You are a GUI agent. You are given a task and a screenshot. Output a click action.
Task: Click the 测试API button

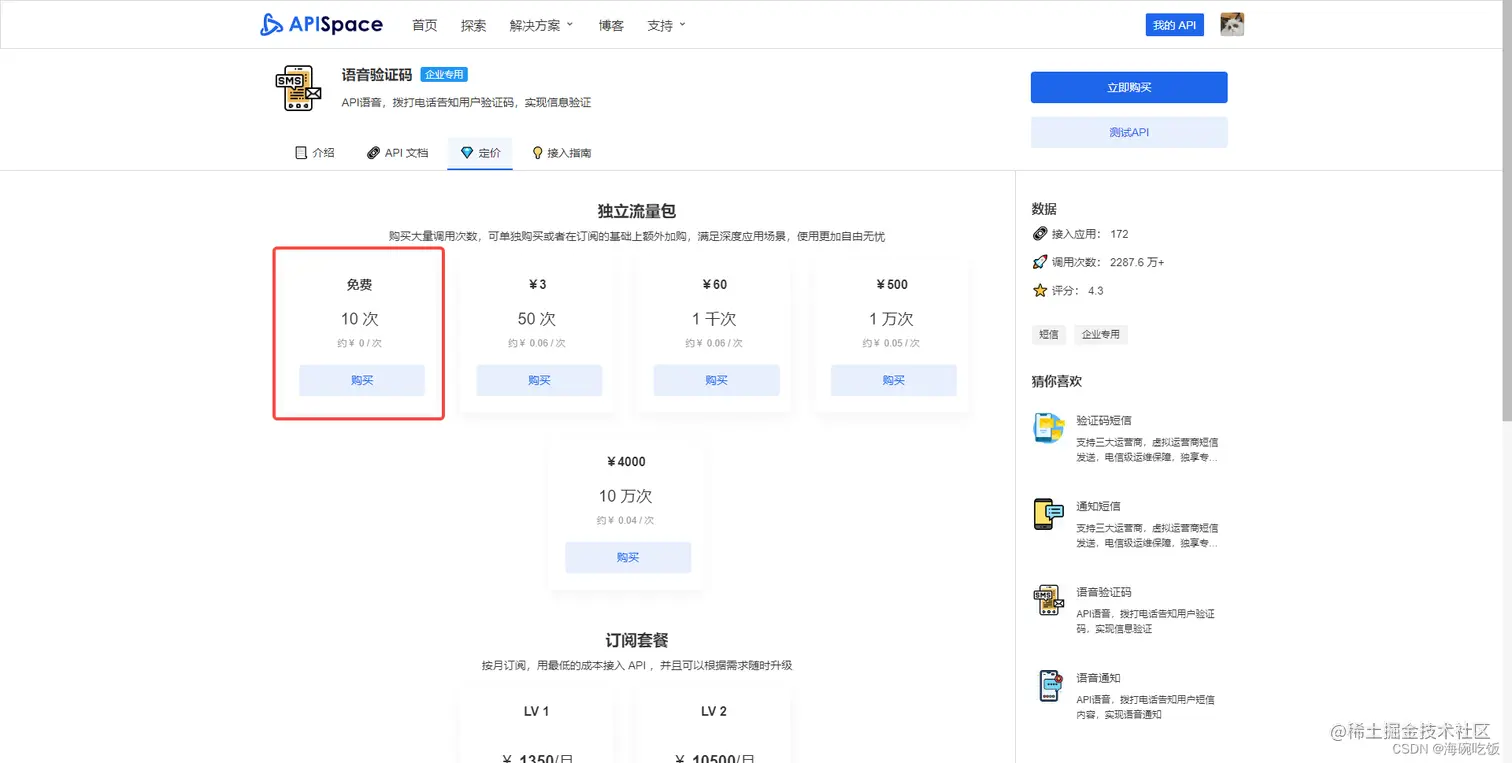1128,132
